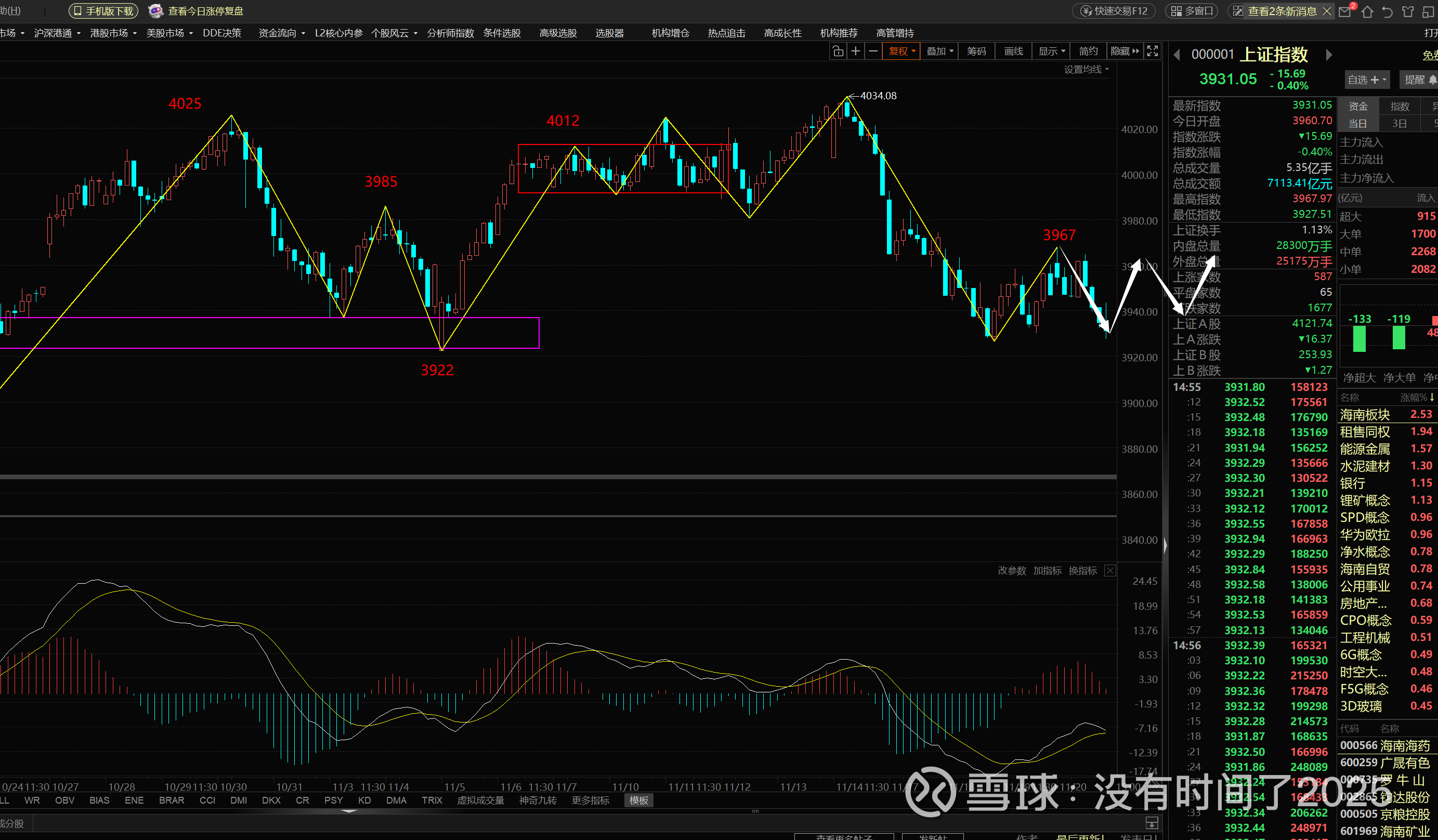The image size is (1438, 840).
Task: Open the 自选 add dropdown
Action: pos(1366,80)
